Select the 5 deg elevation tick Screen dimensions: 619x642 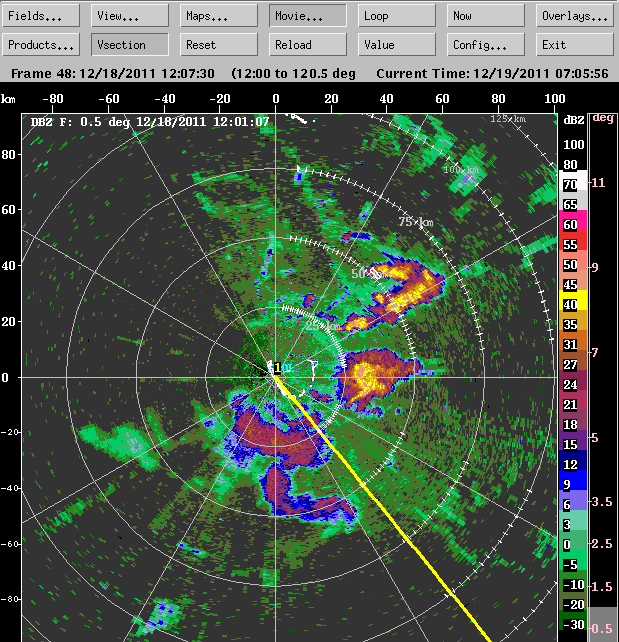[595, 438]
